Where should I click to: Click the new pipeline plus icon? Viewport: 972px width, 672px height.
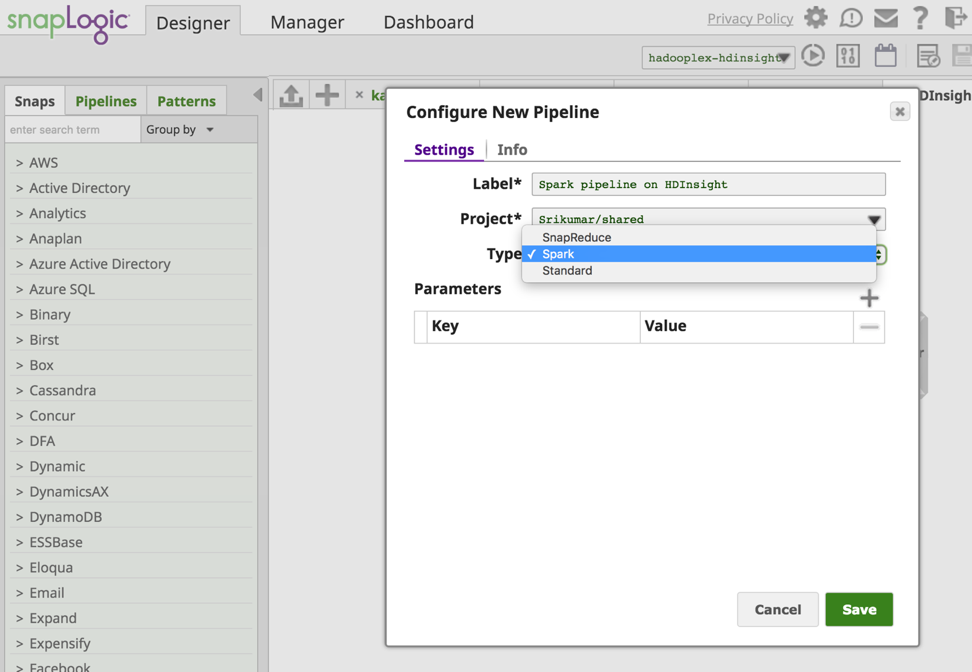point(327,95)
